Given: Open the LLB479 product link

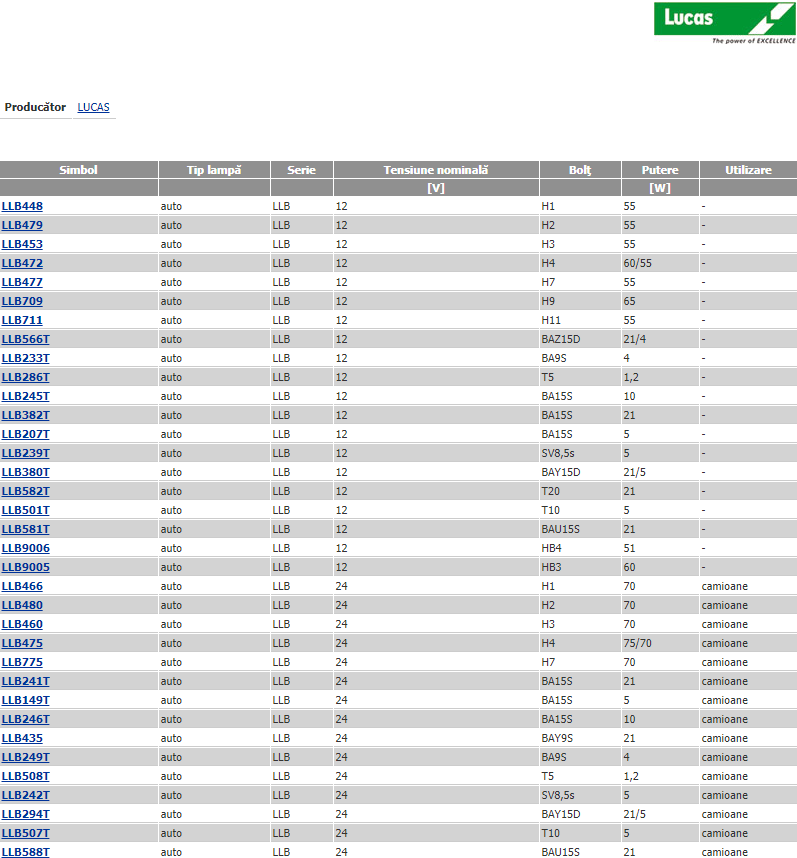Looking at the screenshot, I should [22, 225].
